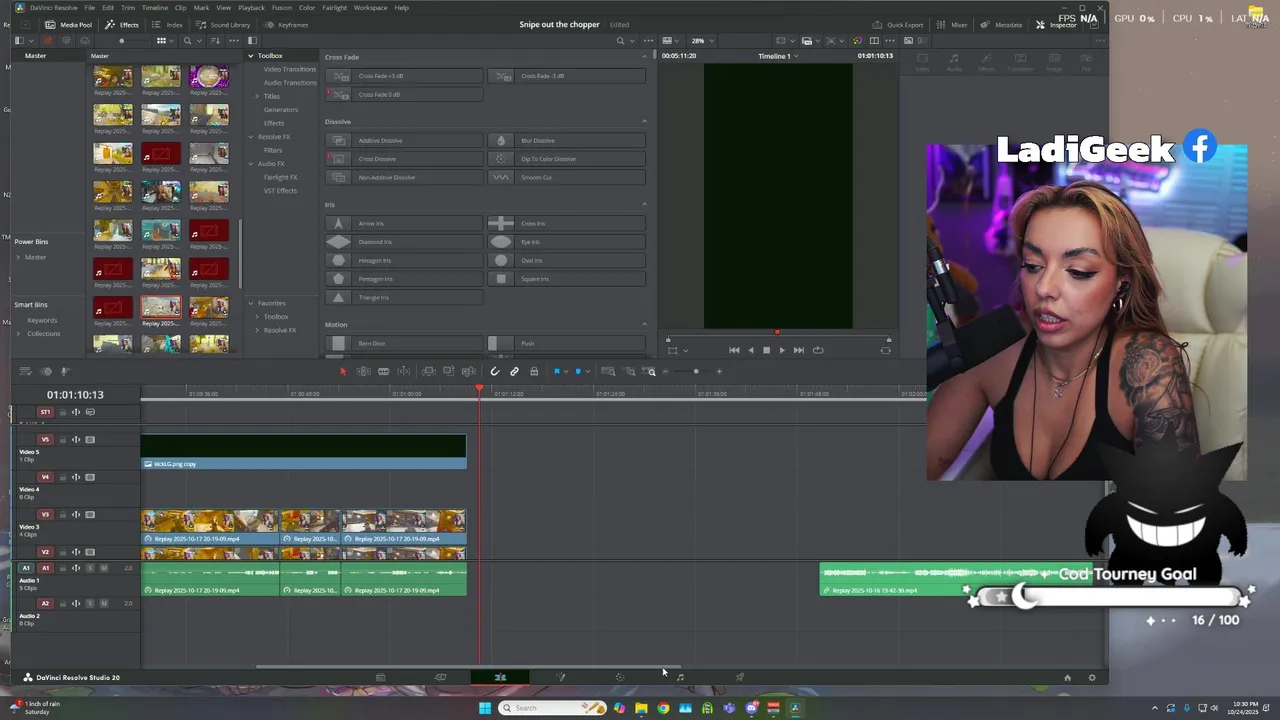
Task: Solo the Audio 1 track
Action: [x=90, y=568]
